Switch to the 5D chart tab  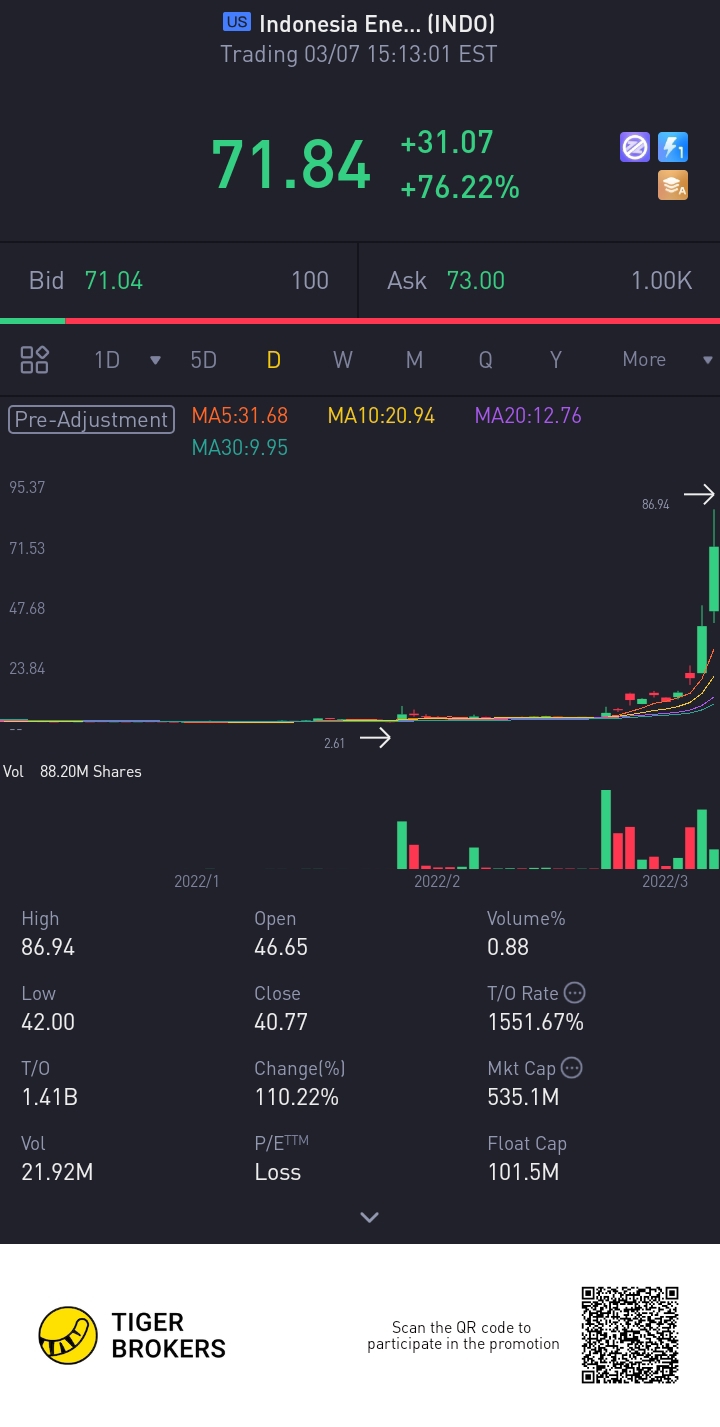tap(204, 360)
